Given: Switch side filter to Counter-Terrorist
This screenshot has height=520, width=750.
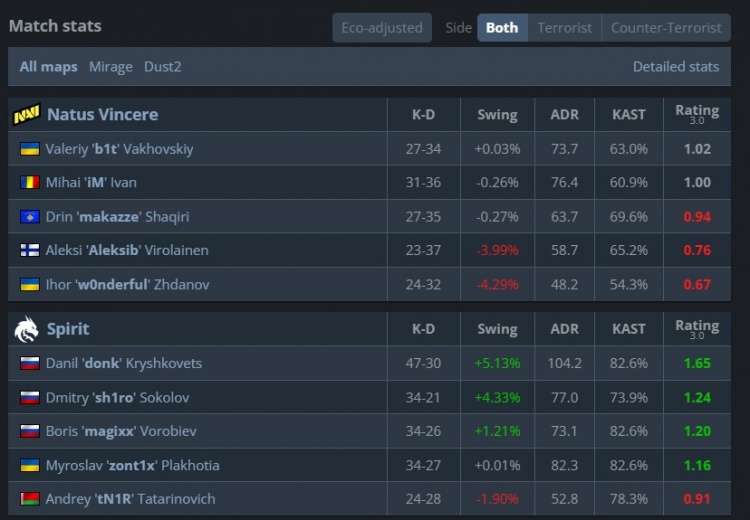Looking at the screenshot, I should click(666, 28).
